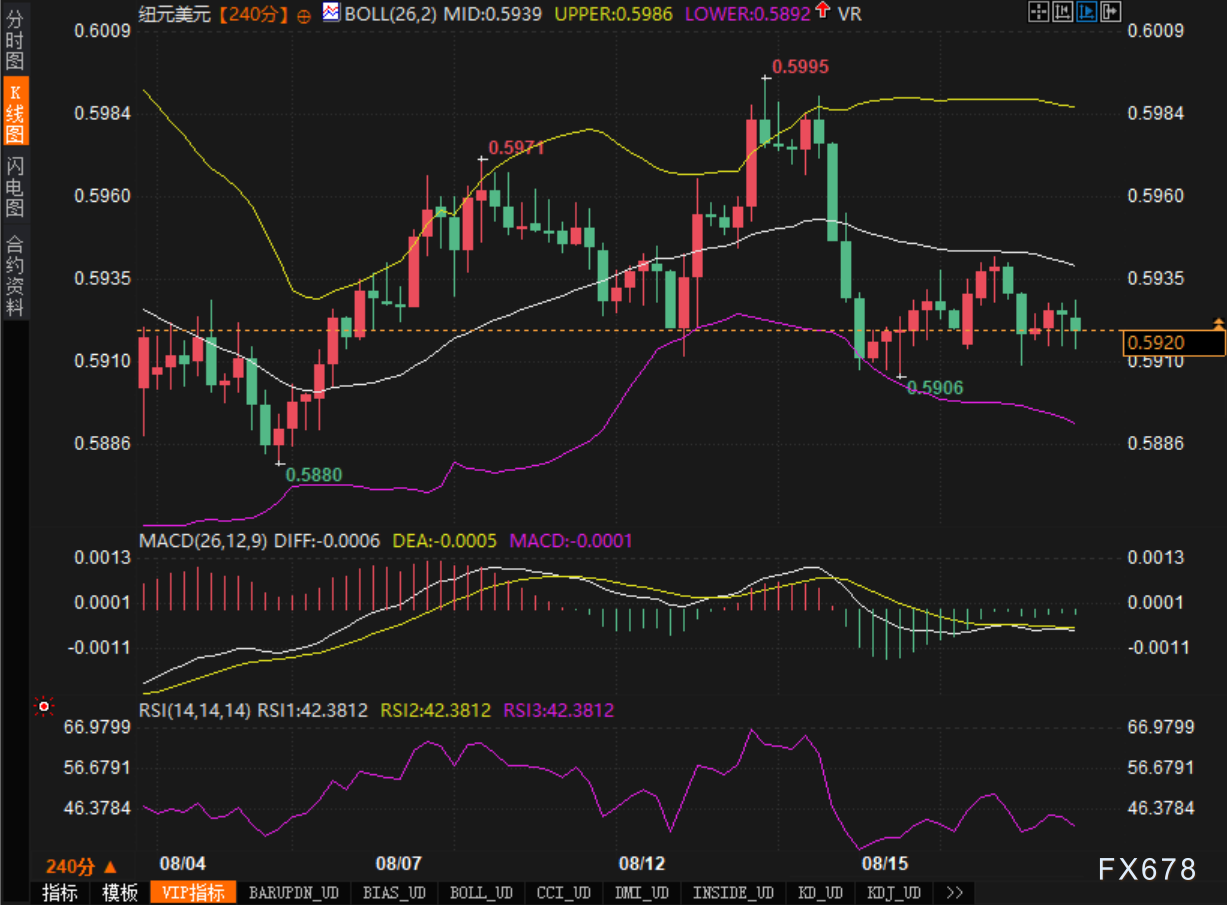Select the K线图 sidebar tab
The height and width of the screenshot is (905, 1227).
click(15, 112)
